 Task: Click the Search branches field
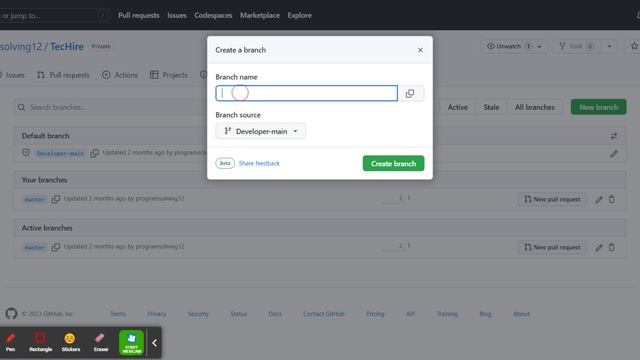click(110, 107)
